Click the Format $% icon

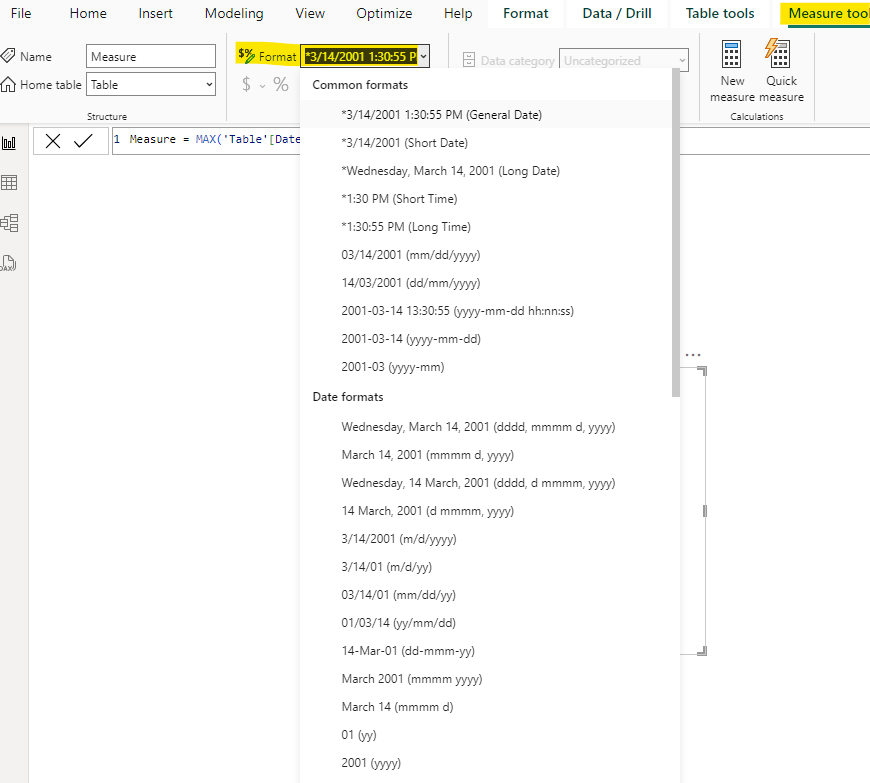[246, 55]
